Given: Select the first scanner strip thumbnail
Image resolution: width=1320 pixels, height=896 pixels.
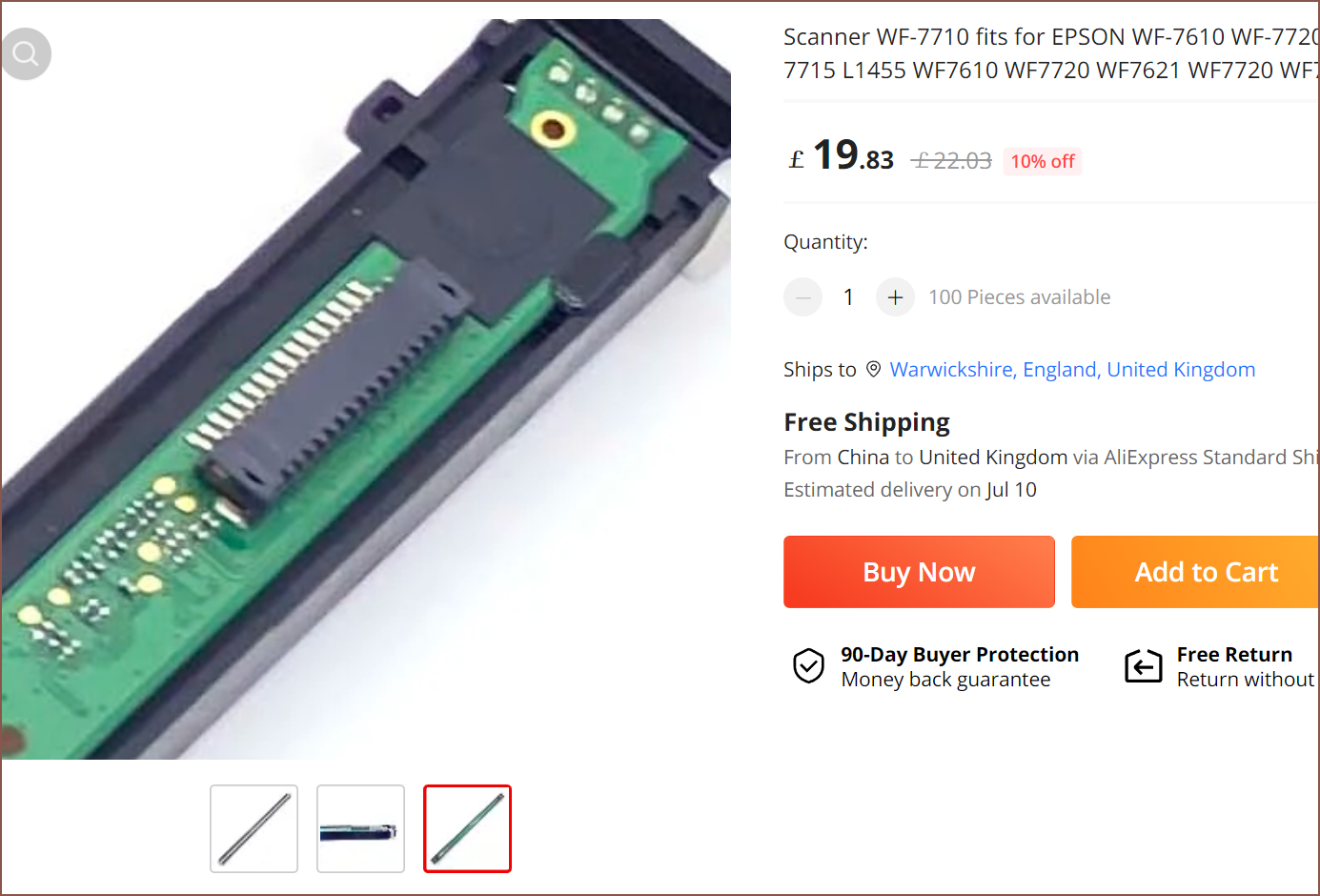Looking at the screenshot, I should pyautogui.click(x=254, y=828).
